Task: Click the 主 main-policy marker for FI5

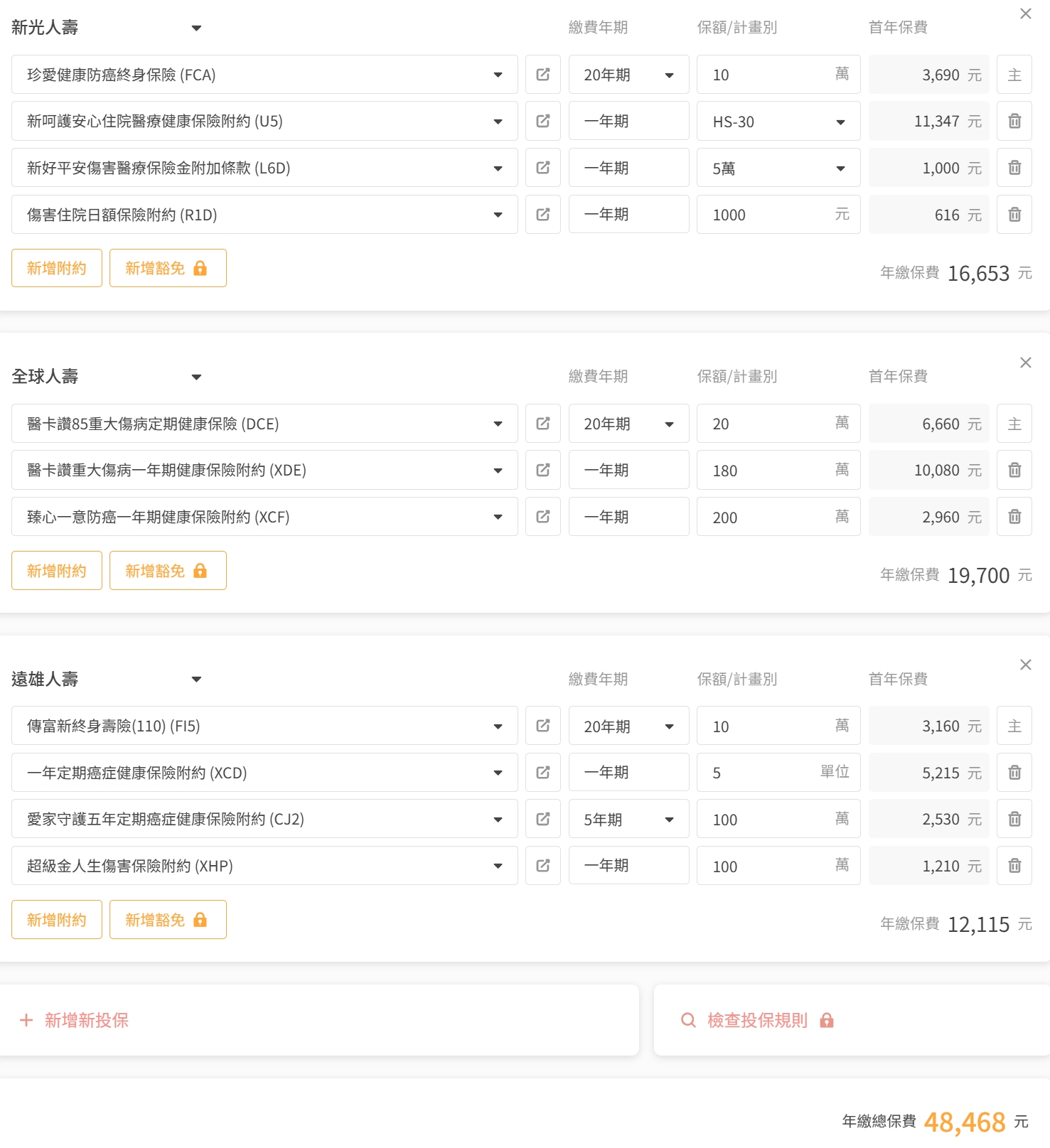Action: click(x=1014, y=726)
